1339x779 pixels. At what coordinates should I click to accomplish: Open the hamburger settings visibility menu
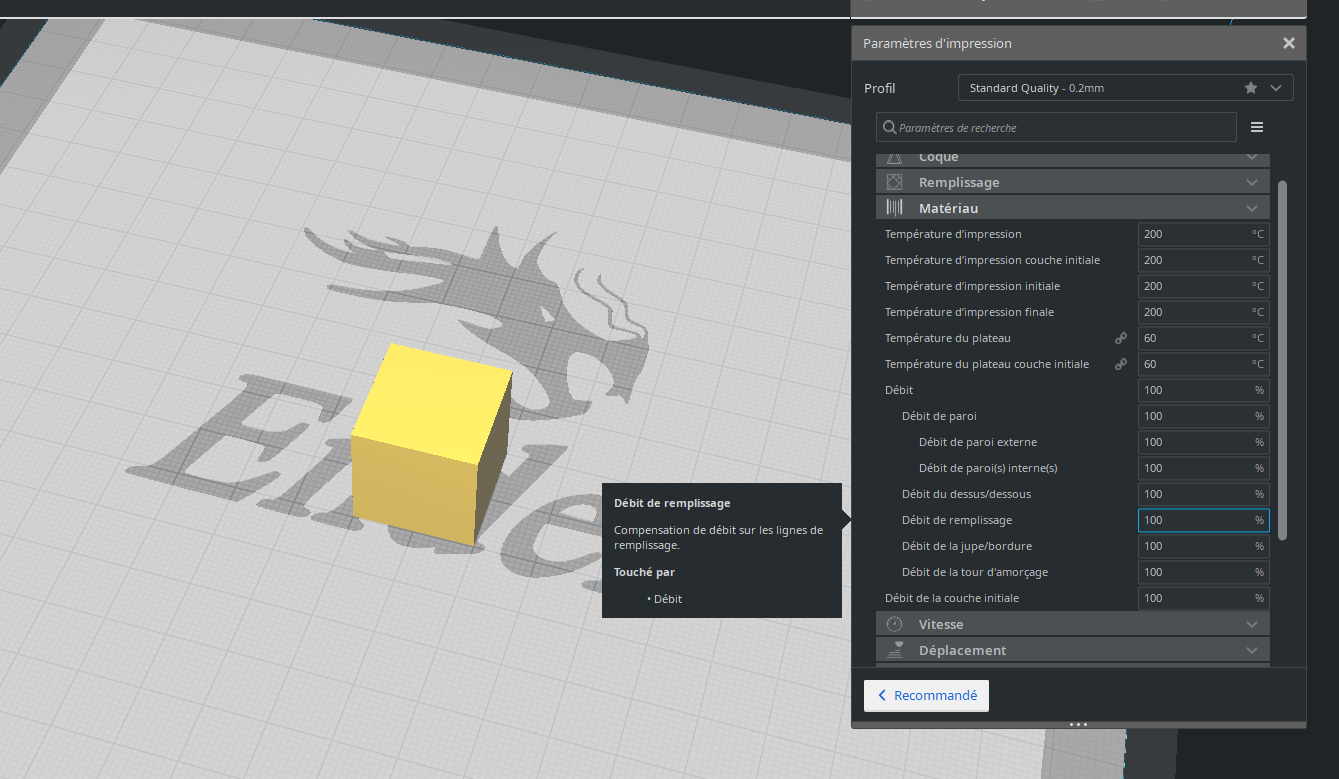[1257, 127]
